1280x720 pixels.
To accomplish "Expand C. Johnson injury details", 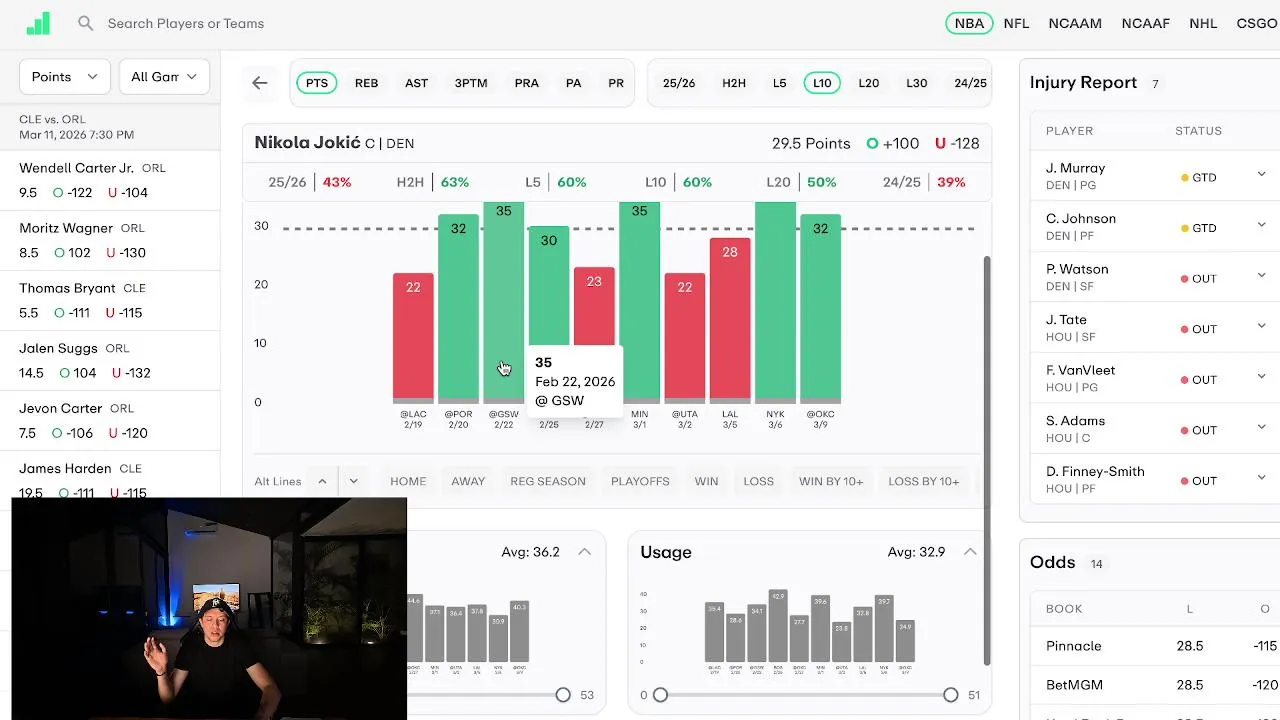I will [1261, 226].
